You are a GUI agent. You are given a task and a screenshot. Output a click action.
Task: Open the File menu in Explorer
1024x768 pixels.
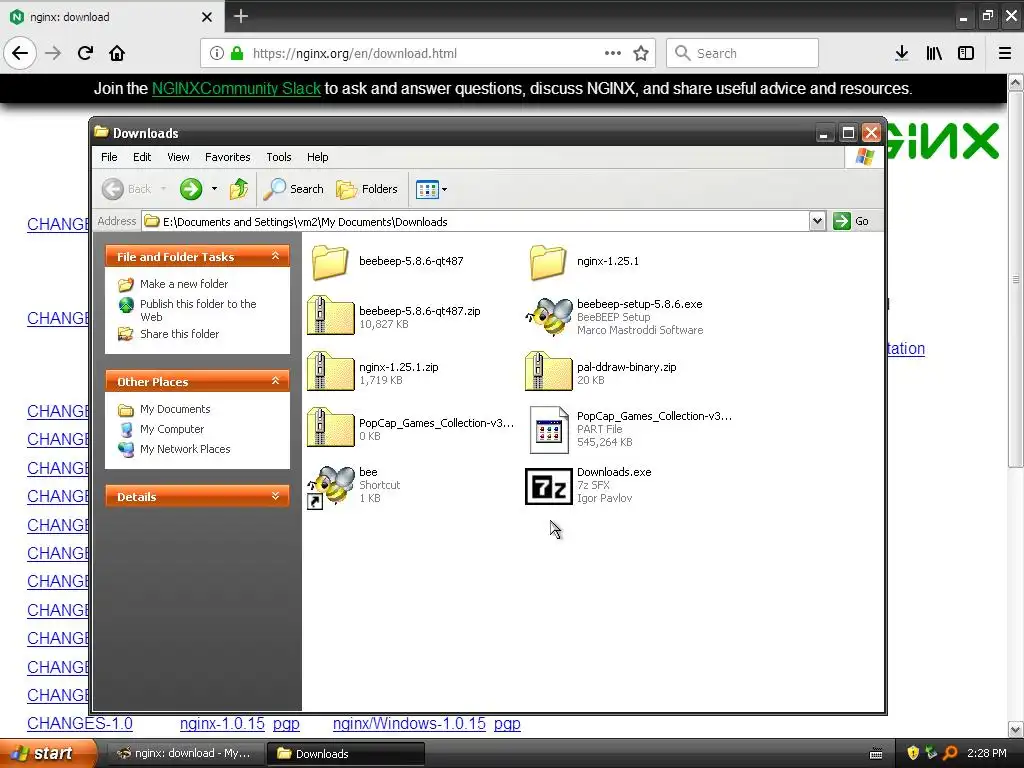point(109,157)
